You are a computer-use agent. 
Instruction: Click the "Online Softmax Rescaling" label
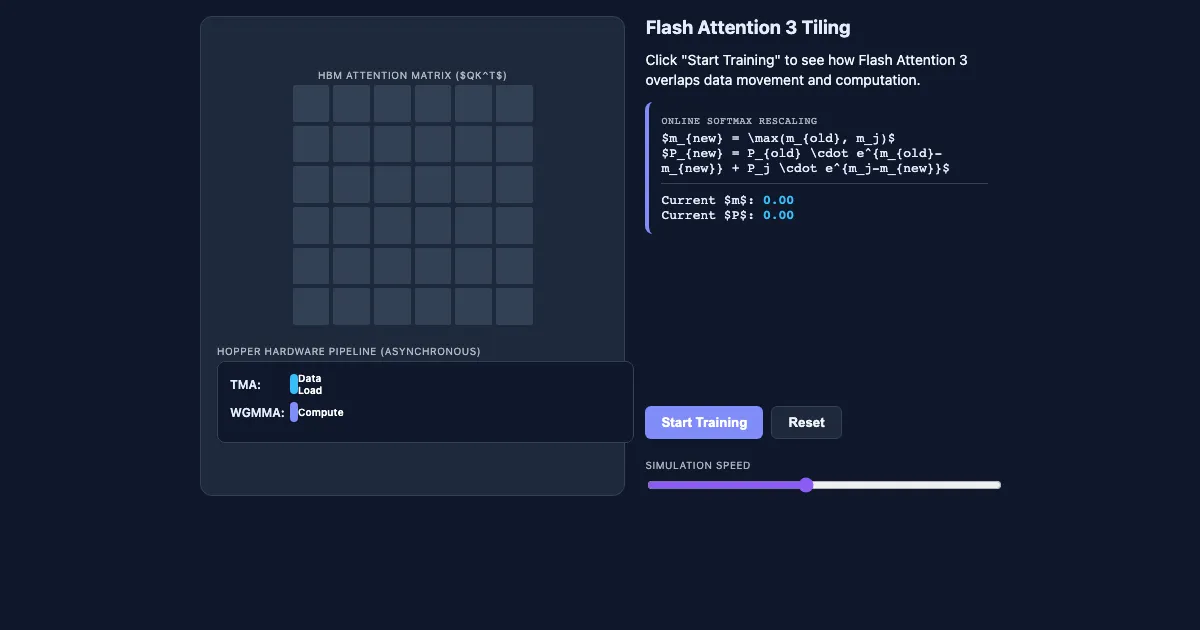739,121
